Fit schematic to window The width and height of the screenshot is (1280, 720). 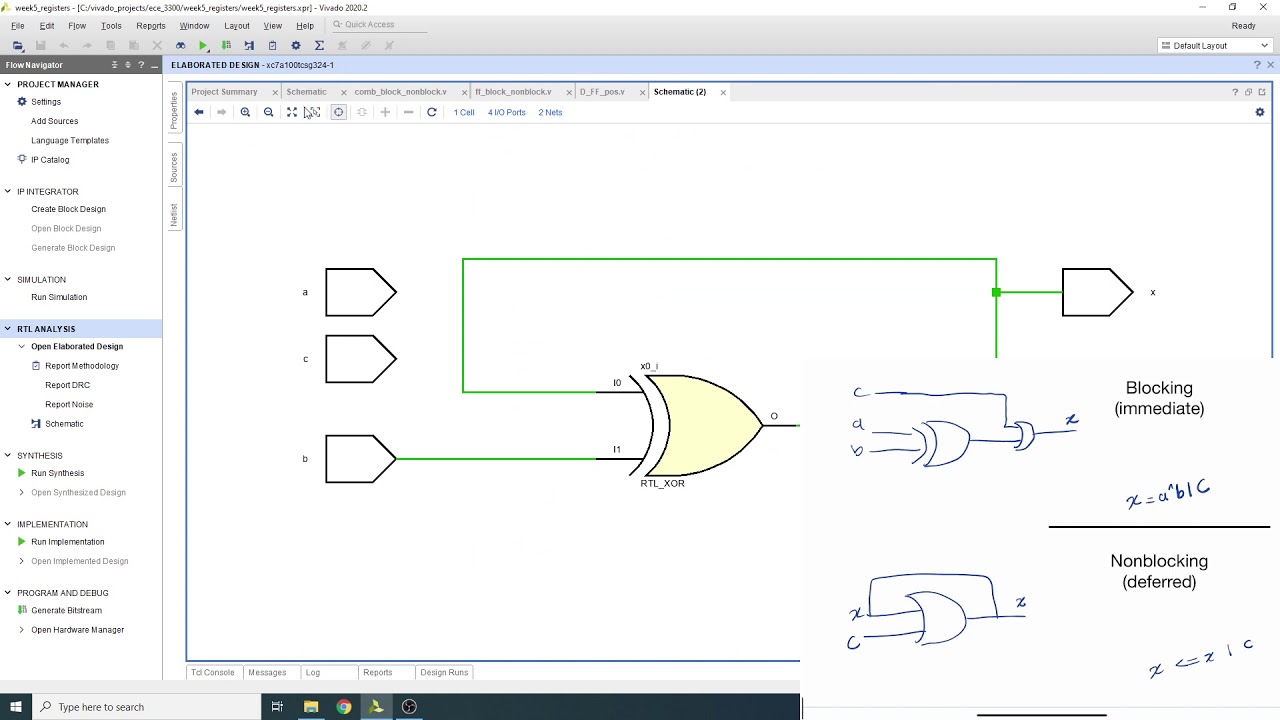tap(292, 112)
